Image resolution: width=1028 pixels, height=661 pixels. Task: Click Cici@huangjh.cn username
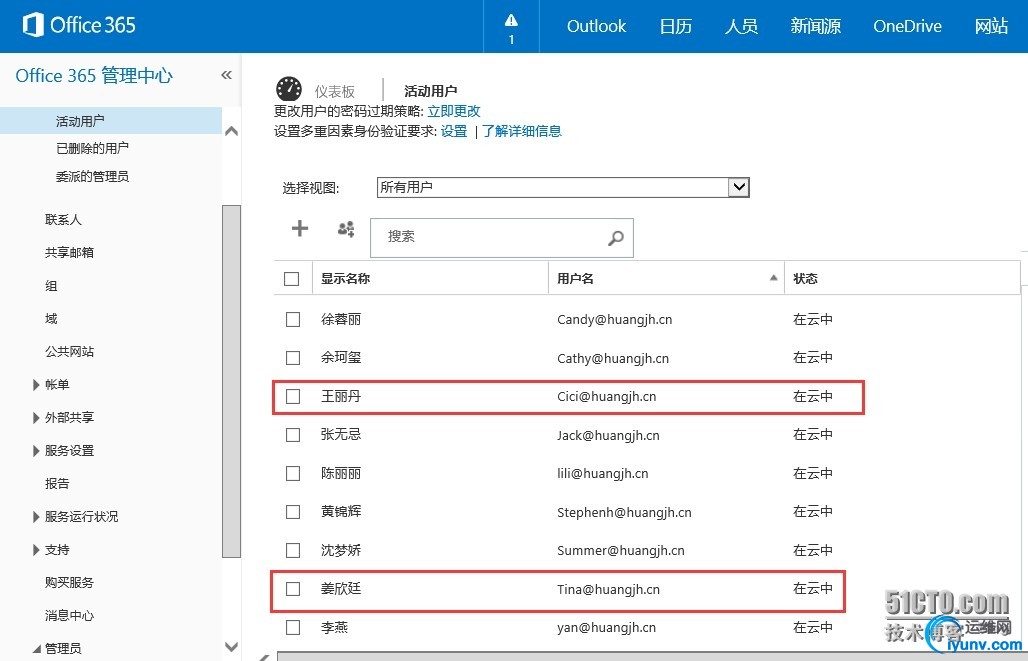point(606,397)
